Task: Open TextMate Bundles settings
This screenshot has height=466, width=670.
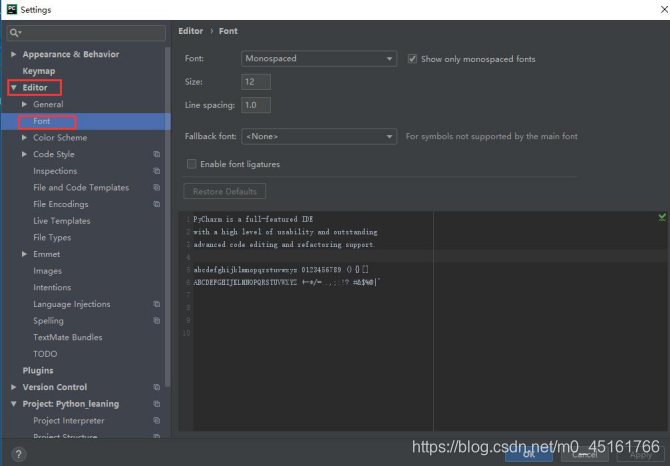Action: click(x=68, y=337)
